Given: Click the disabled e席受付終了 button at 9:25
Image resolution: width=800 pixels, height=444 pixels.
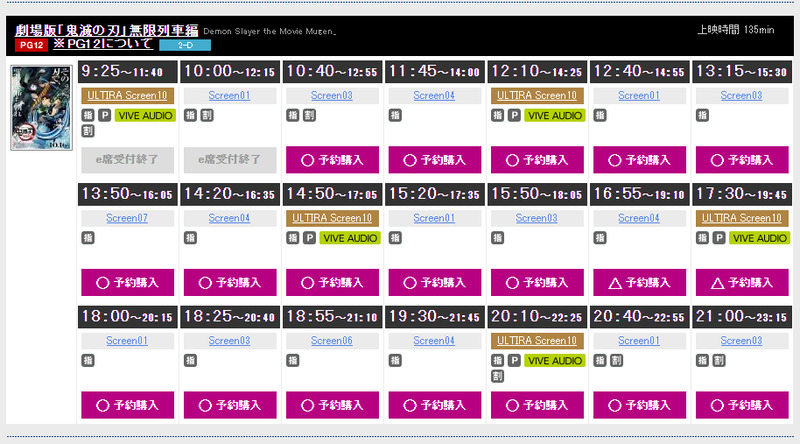Looking at the screenshot, I should pos(128,160).
